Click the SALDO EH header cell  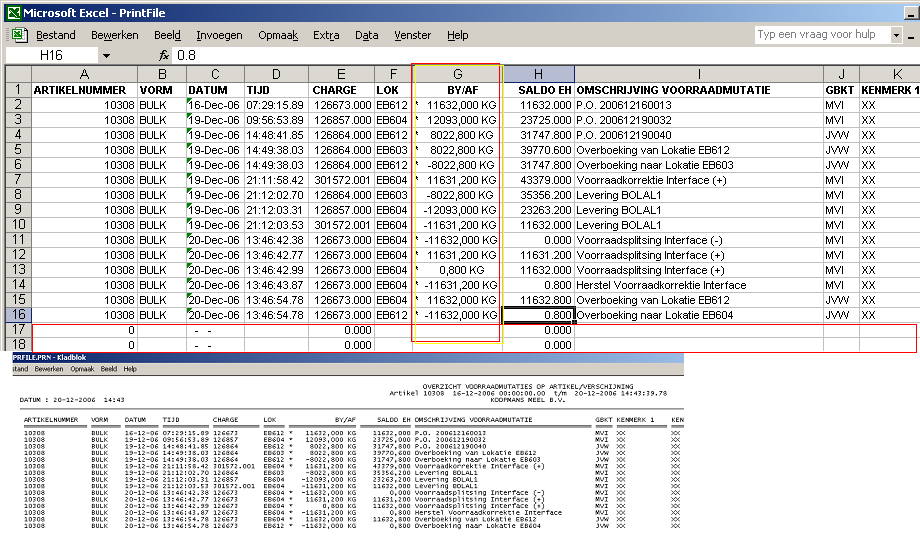(x=539, y=90)
